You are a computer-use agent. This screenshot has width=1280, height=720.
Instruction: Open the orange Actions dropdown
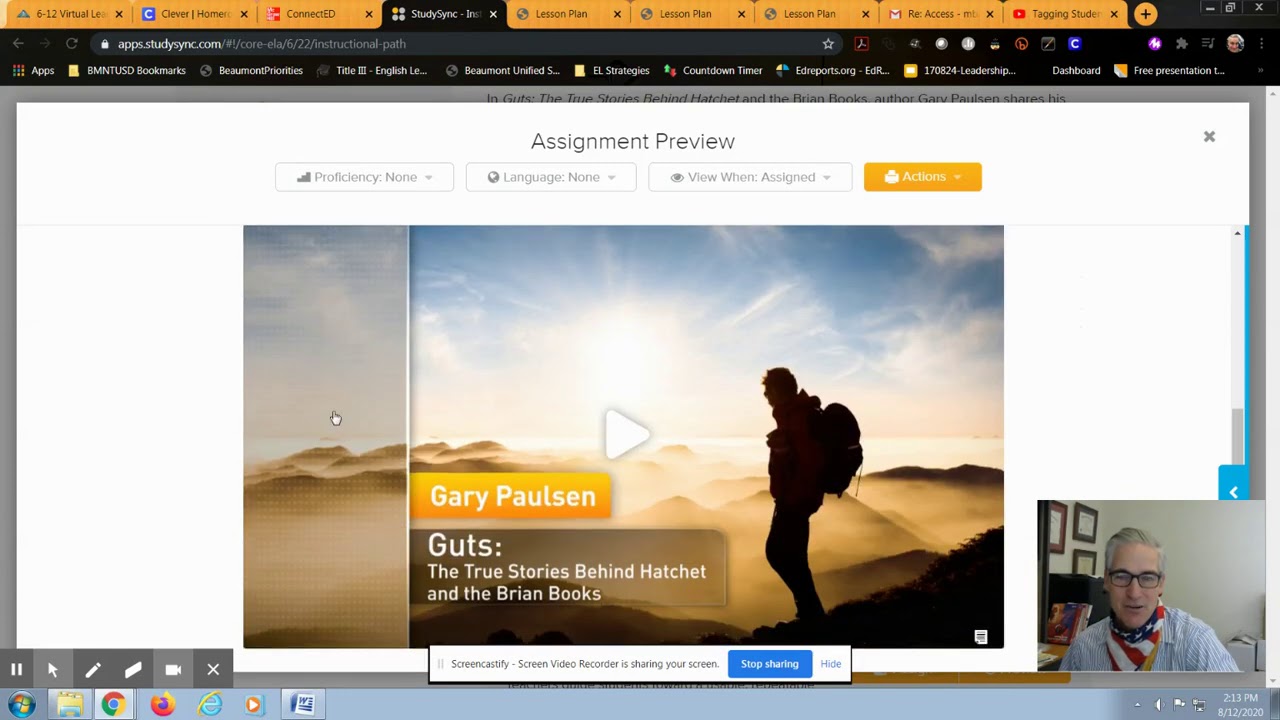pyautogui.click(x=922, y=177)
